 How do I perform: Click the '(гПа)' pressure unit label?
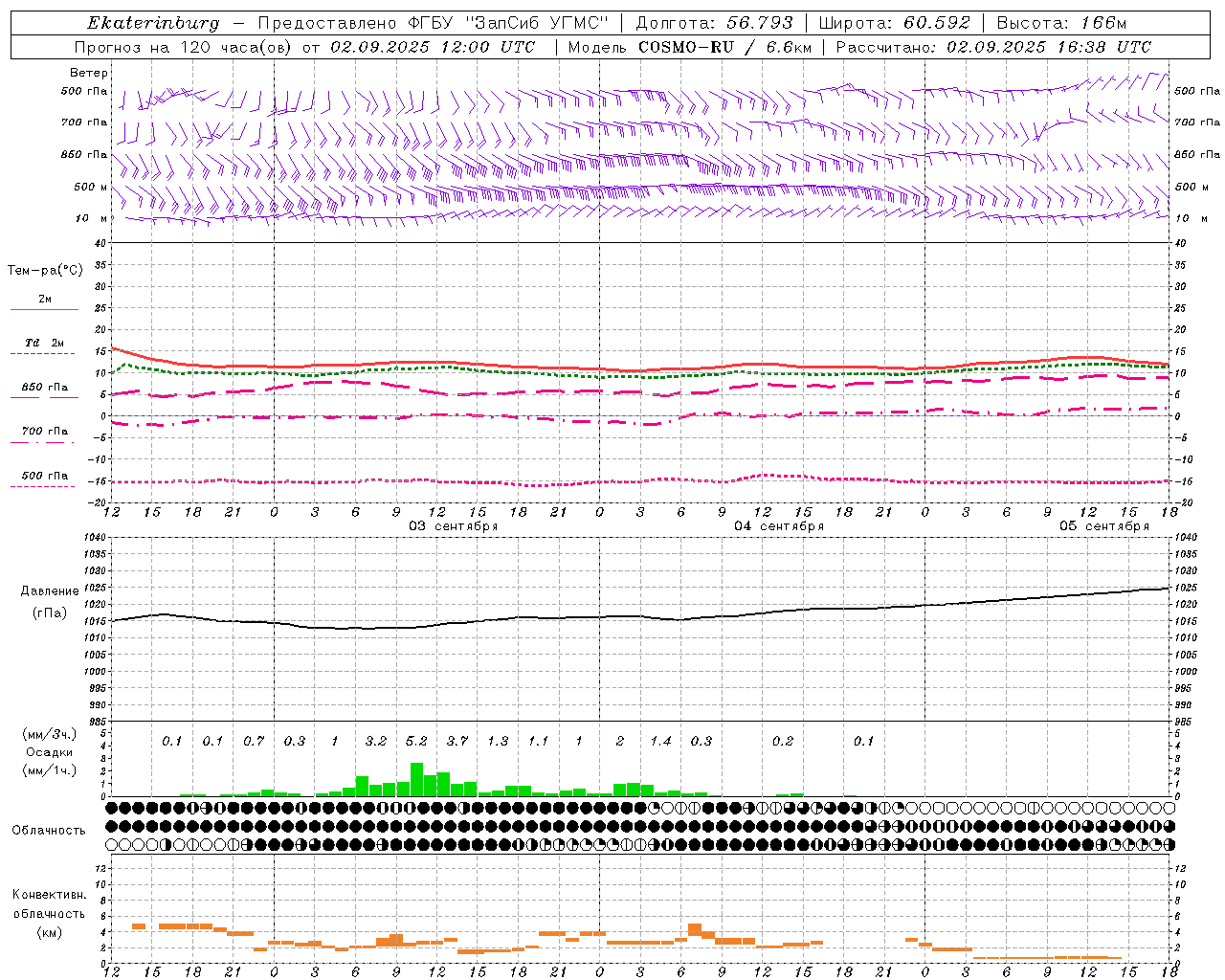[50, 612]
